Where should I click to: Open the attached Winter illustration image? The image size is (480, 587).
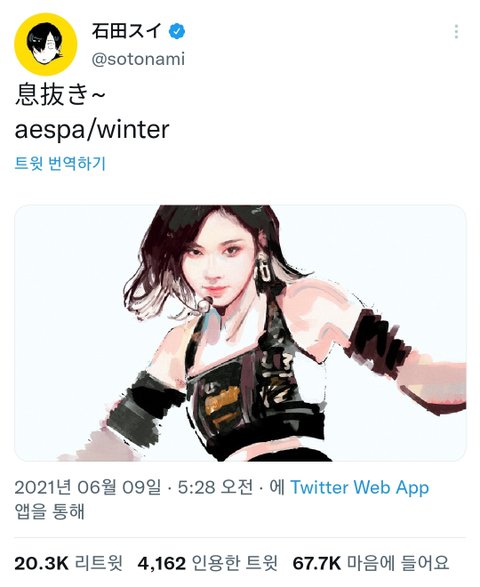pos(240,333)
